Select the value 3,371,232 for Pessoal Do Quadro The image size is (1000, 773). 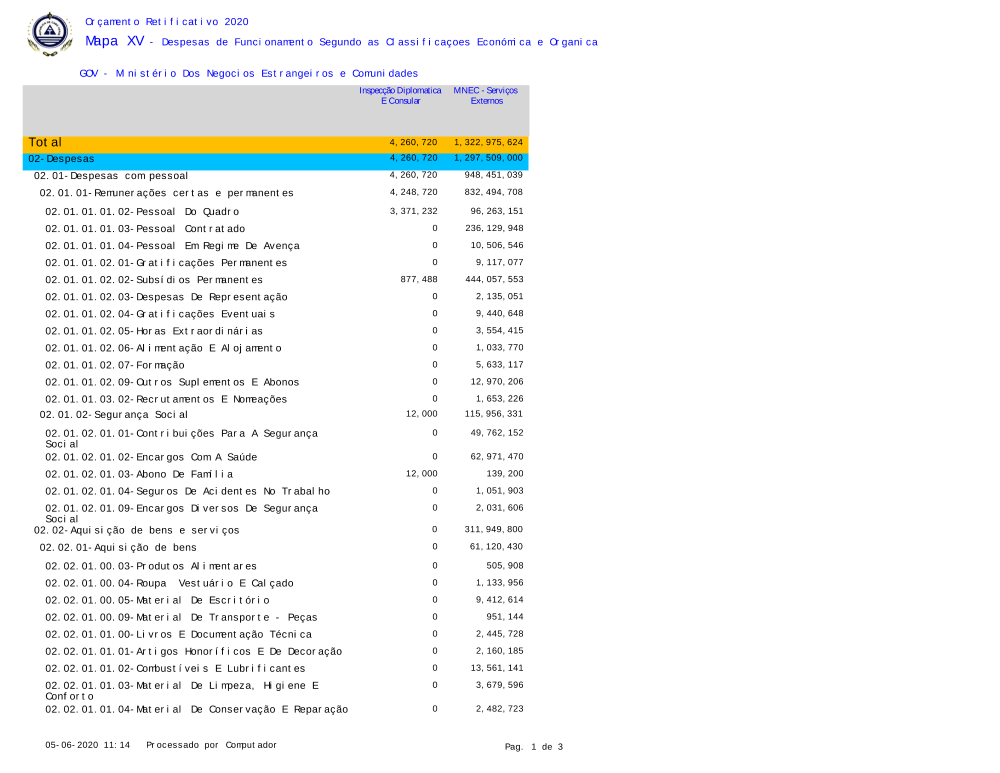(413, 212)
